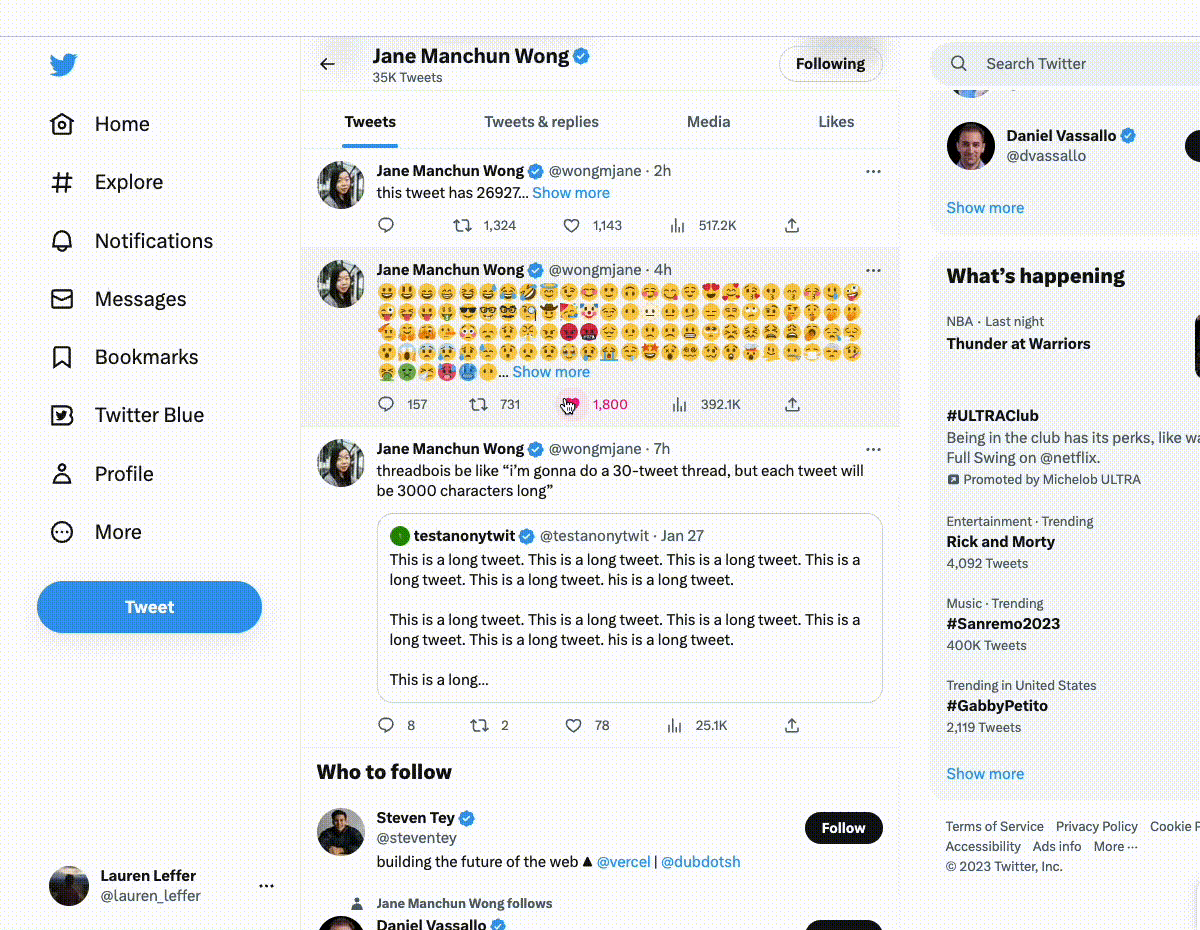
Task: Open more options on the emoji tweet
Action: tap(873, 270)
